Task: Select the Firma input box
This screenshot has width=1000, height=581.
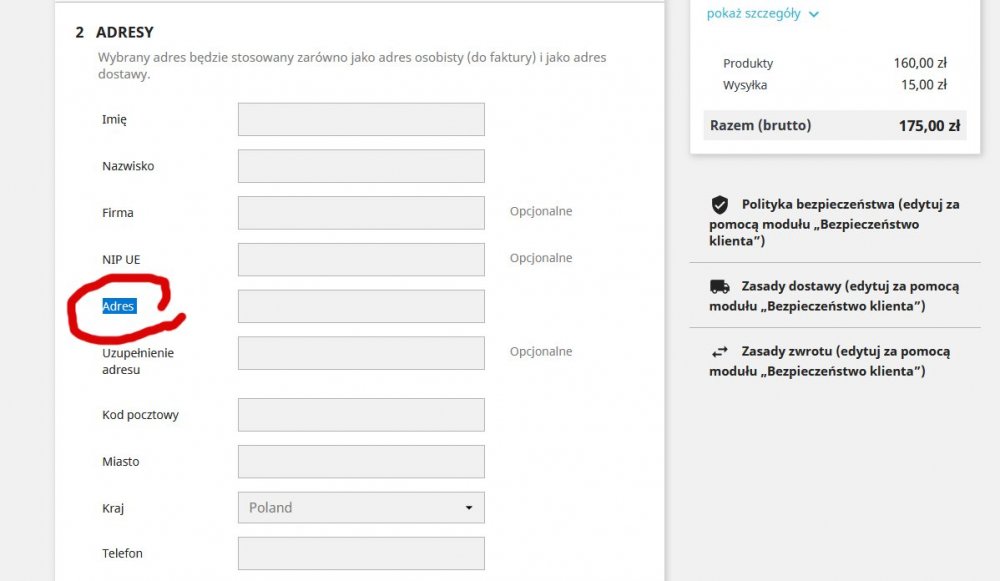Action: tap(360, 212)
